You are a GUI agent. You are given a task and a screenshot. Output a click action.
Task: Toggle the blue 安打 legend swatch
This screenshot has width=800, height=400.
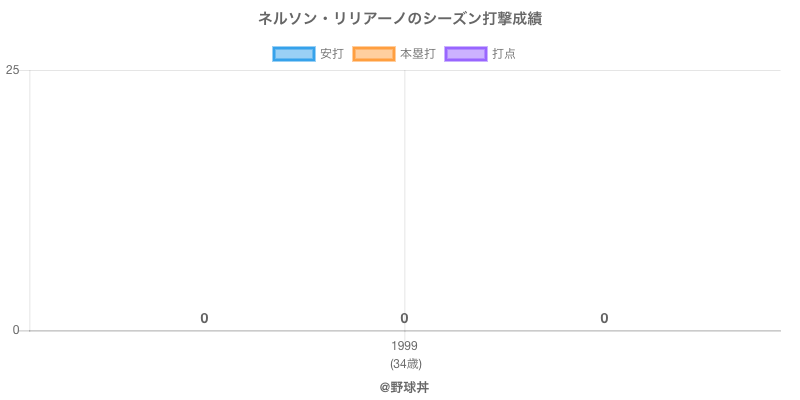pyautogui.click(x=294, y=54)
